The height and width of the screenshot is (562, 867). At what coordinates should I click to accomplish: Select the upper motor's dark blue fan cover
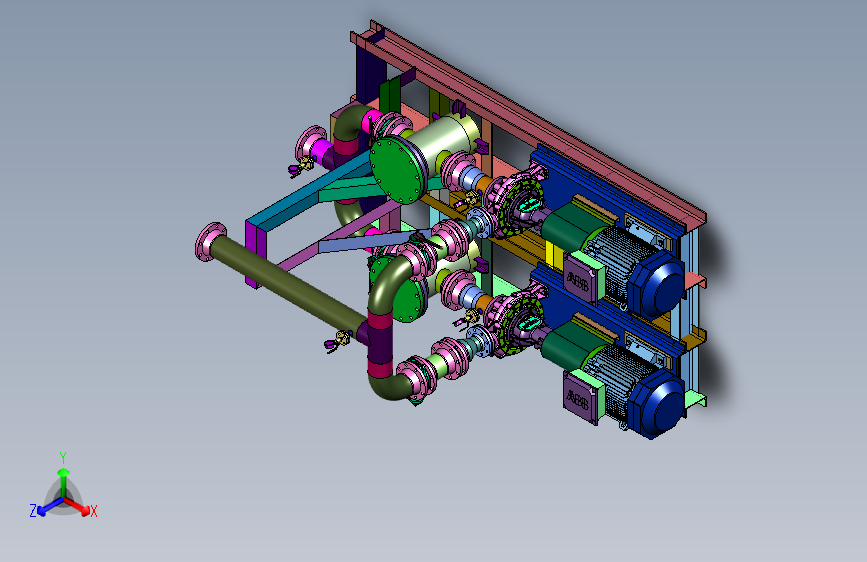(658, 285)
